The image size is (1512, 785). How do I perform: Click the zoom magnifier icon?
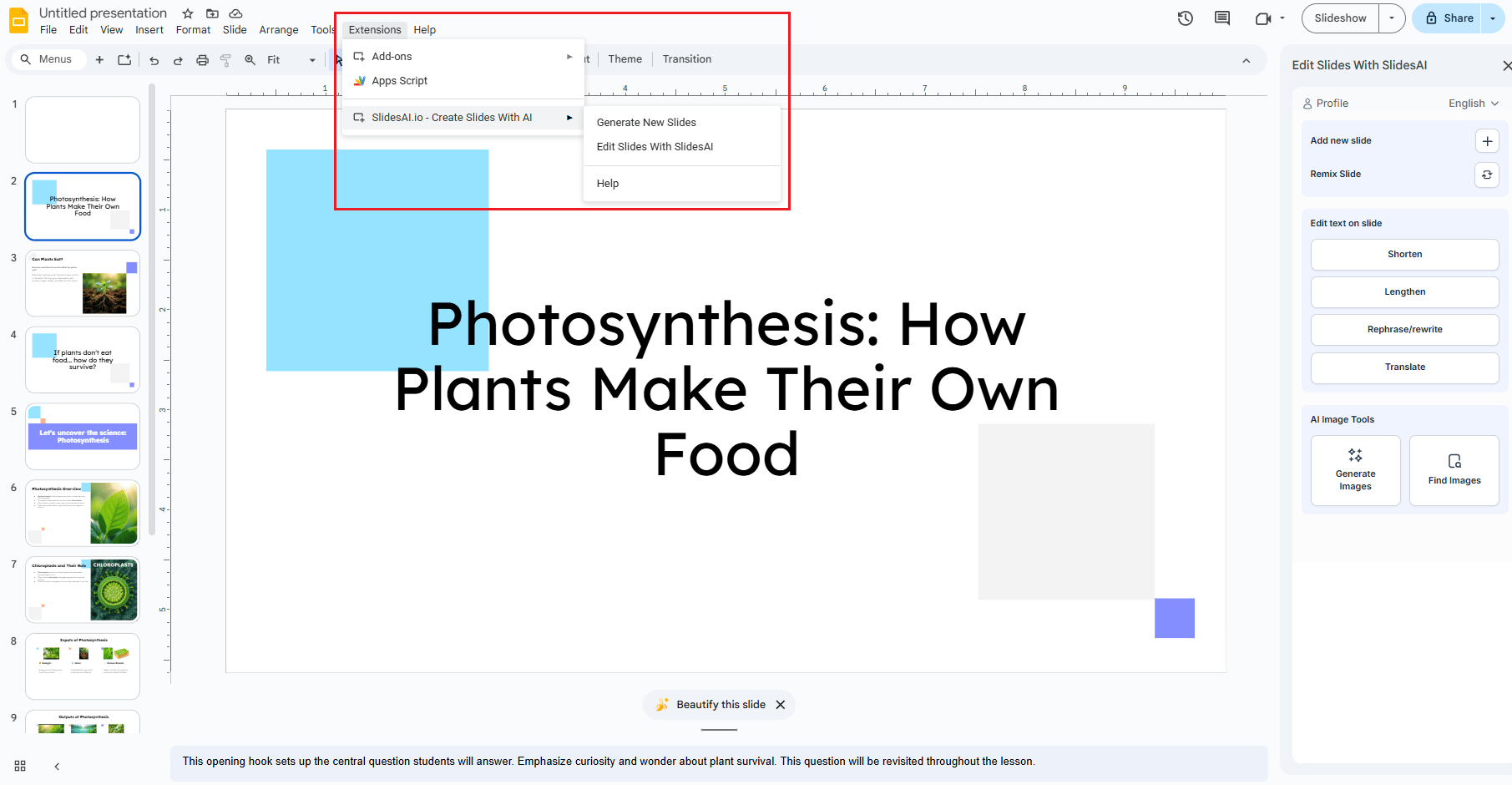pos(250,60)
